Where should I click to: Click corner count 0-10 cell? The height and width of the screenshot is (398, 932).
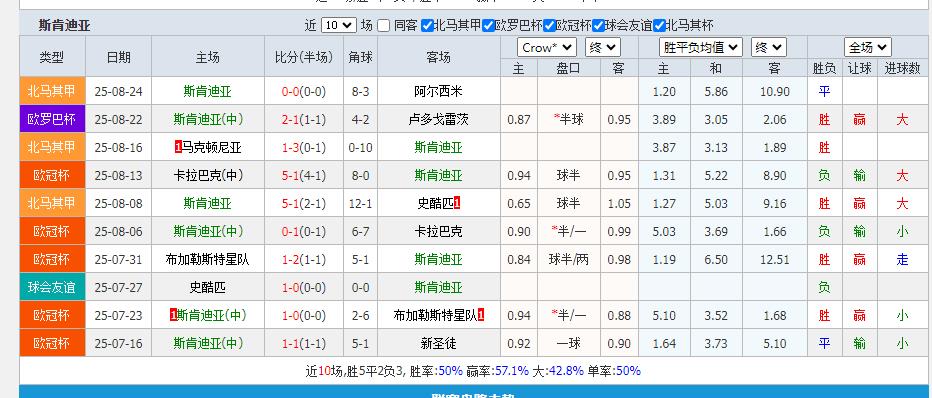[x=361, y=147]
